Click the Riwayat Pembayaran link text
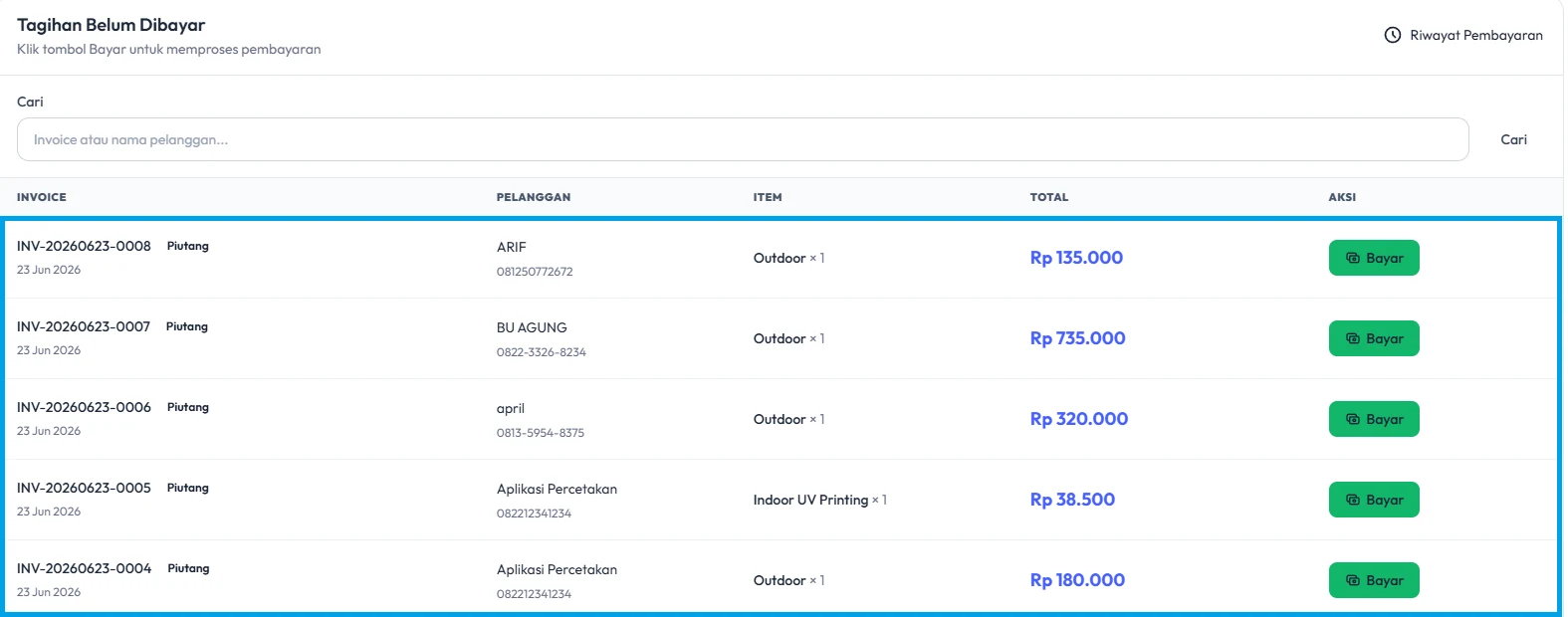This screenshot has width=1568, height=617. click(x=1476, y=35)
